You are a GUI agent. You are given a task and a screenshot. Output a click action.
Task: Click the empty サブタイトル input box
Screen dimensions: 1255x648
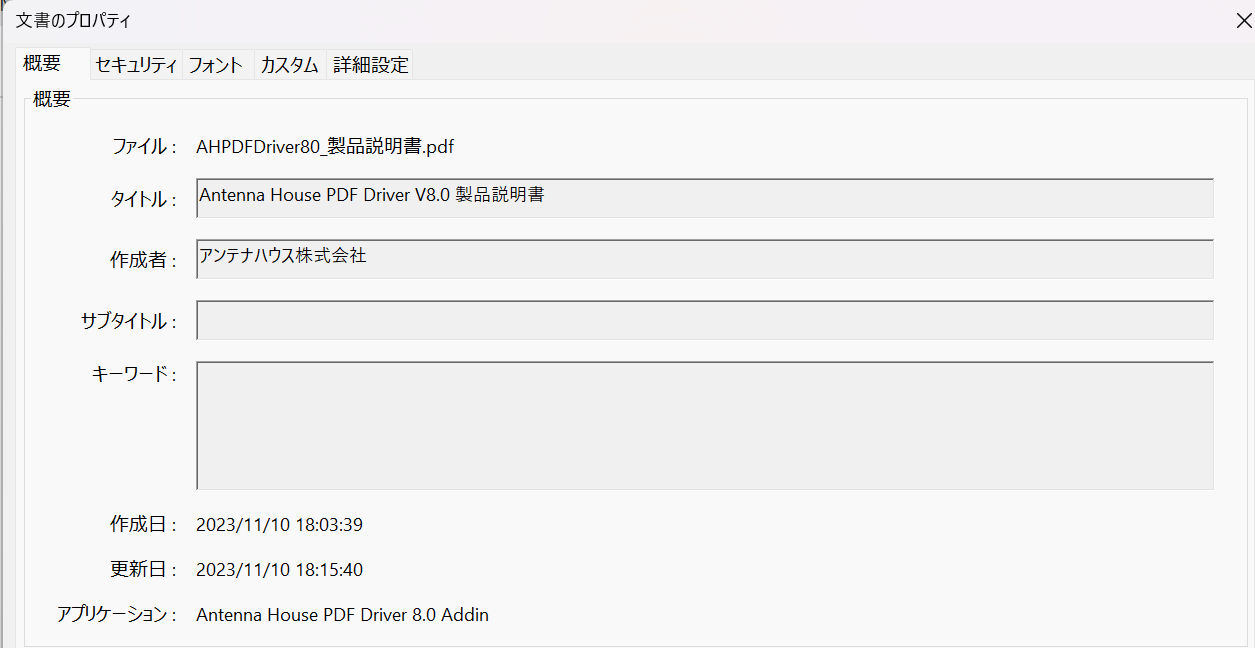click(704, 320)
